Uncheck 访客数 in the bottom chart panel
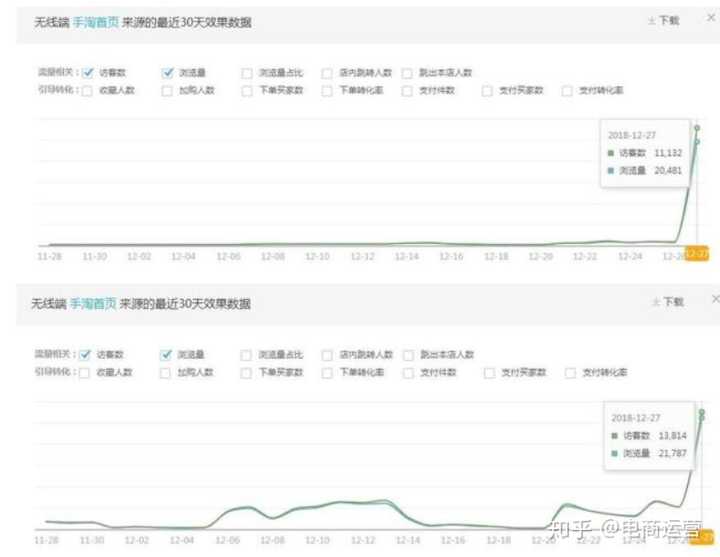720x557 pixels. pyautogui.click(x=85, y=354)
